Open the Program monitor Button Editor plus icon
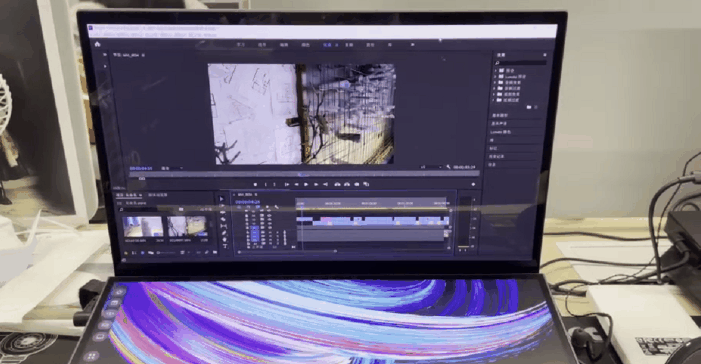Viewport: 701px width, 364px height. click(473, 184)
